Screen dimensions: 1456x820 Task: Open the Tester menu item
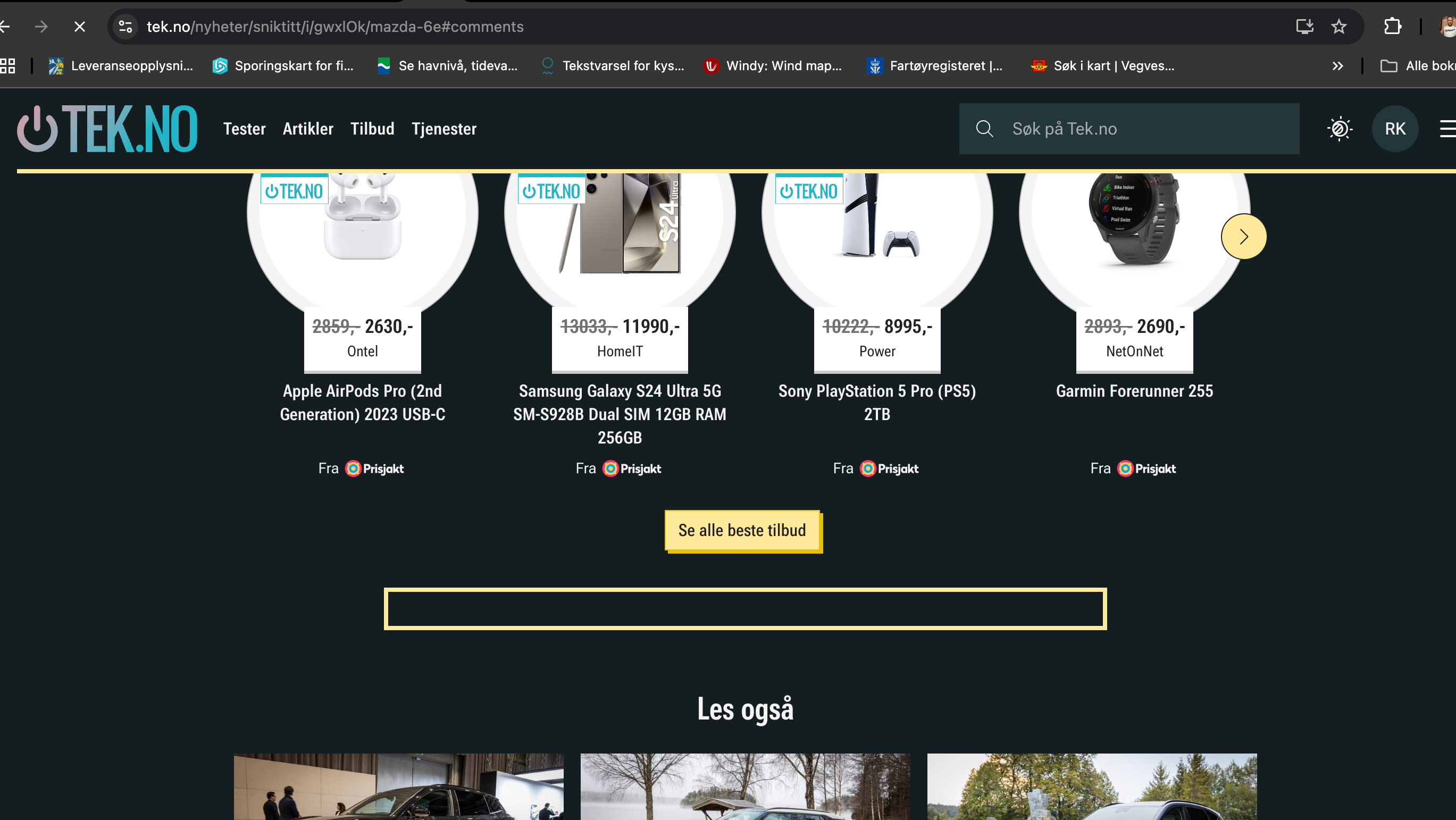pos(244,129)
